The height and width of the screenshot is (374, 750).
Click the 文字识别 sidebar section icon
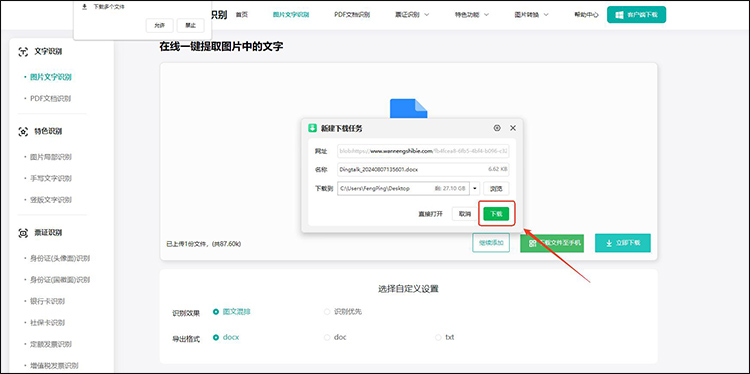(x=23, y=52)
